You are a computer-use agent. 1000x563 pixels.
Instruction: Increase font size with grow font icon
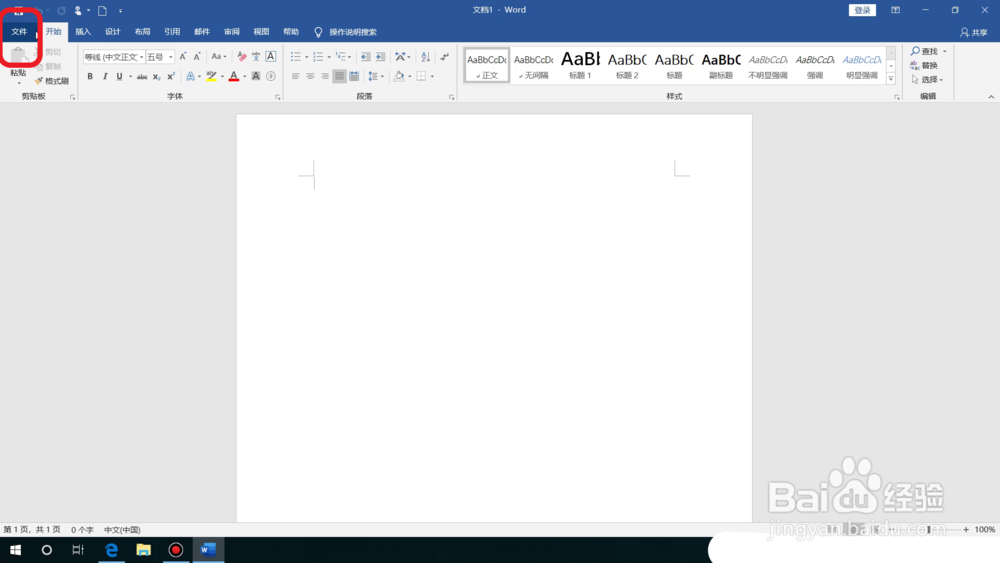point(183,57)
